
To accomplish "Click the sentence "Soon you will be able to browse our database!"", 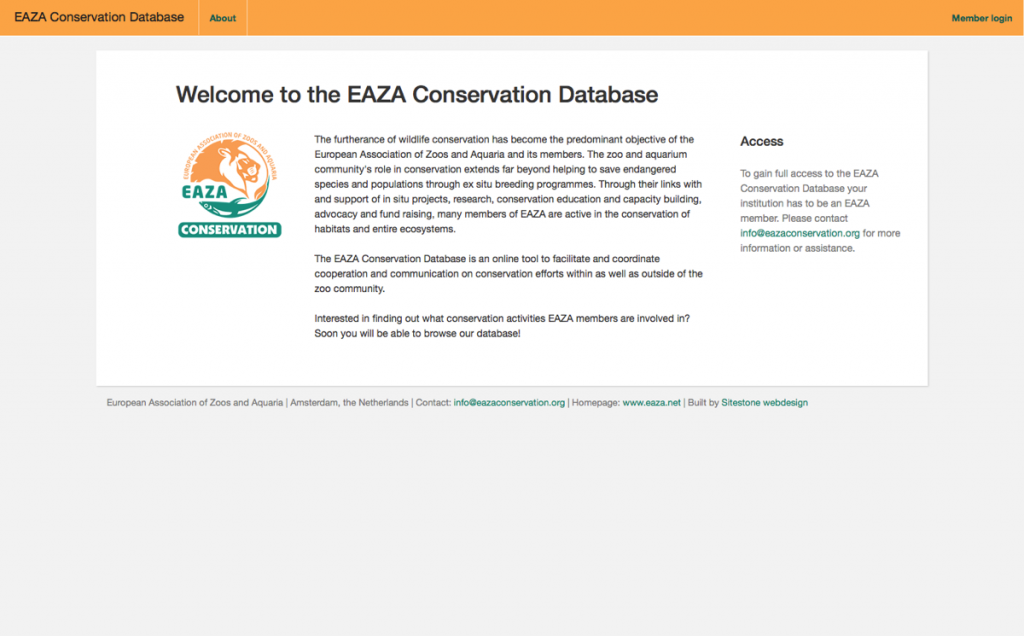I will point(417,334).
